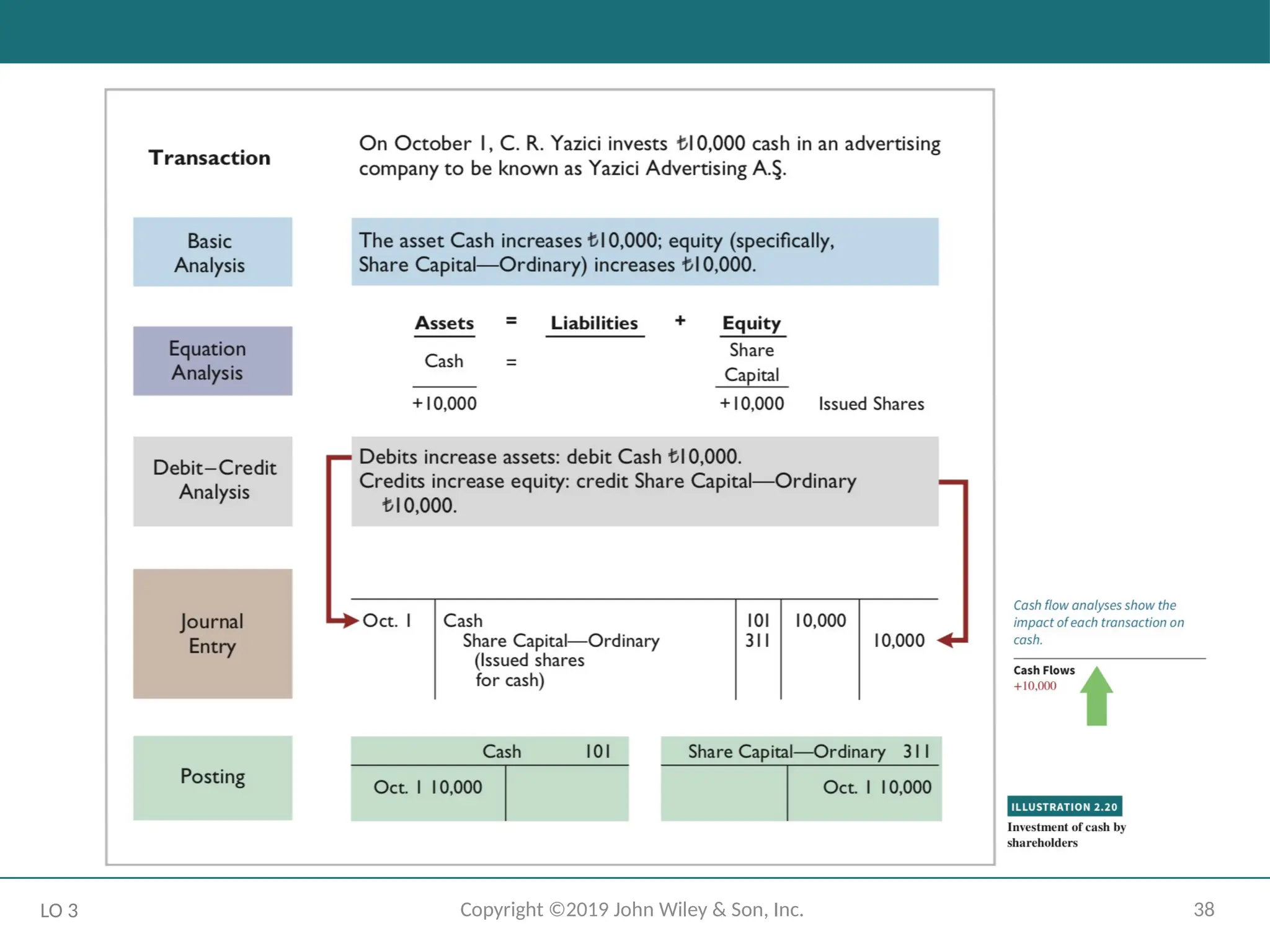Select the Equation Analysis purple box

tap(212, 361)
